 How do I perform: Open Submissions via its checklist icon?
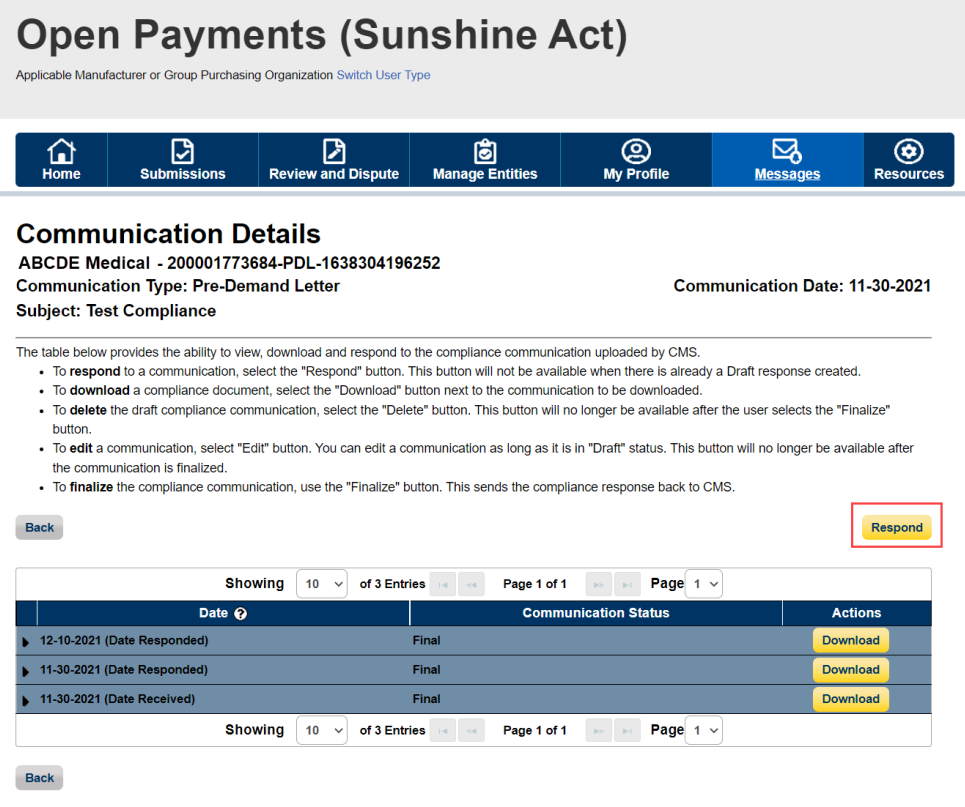(x=182, y=151)
